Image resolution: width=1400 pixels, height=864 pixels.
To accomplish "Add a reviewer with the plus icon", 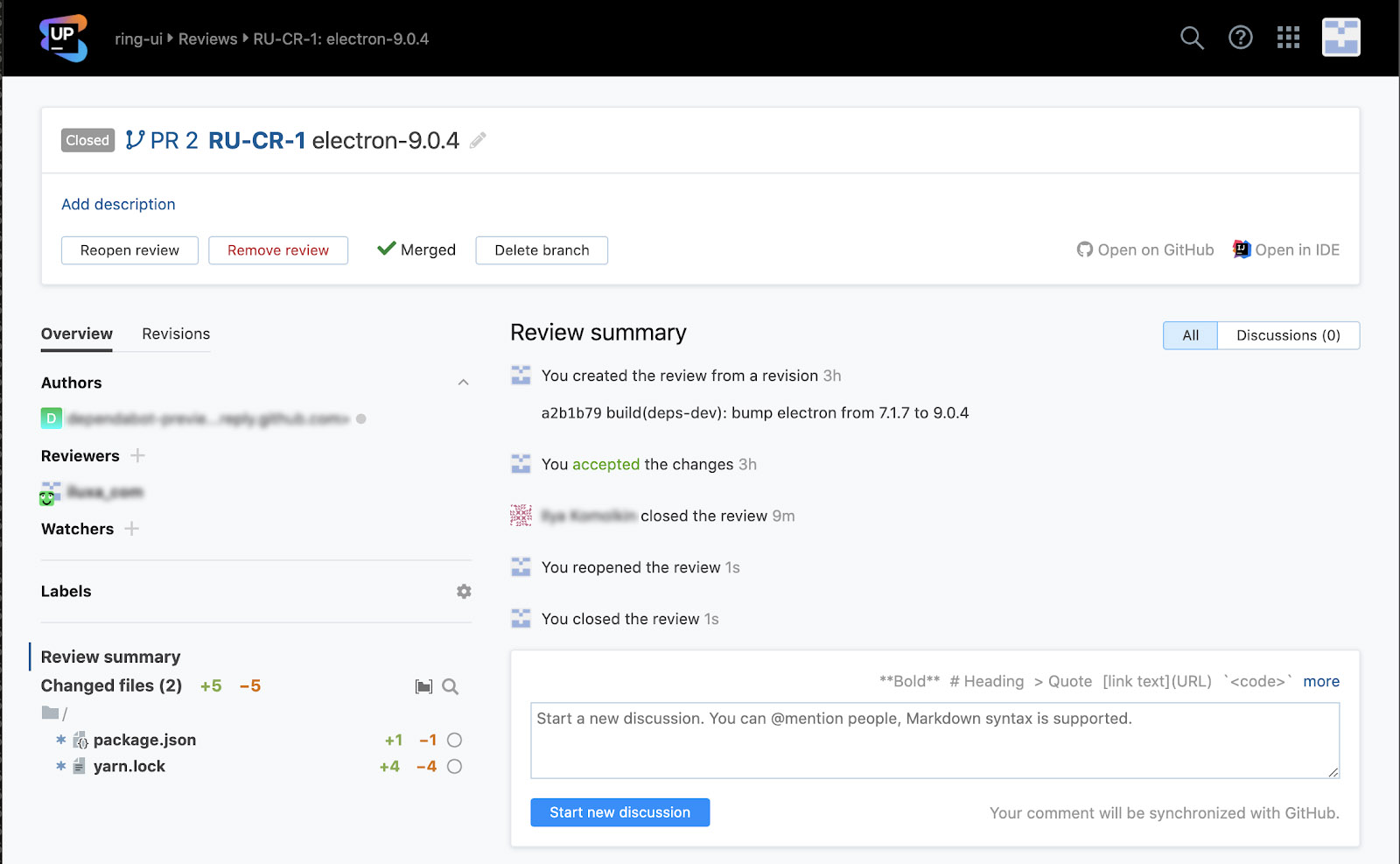I will point(137,456).
